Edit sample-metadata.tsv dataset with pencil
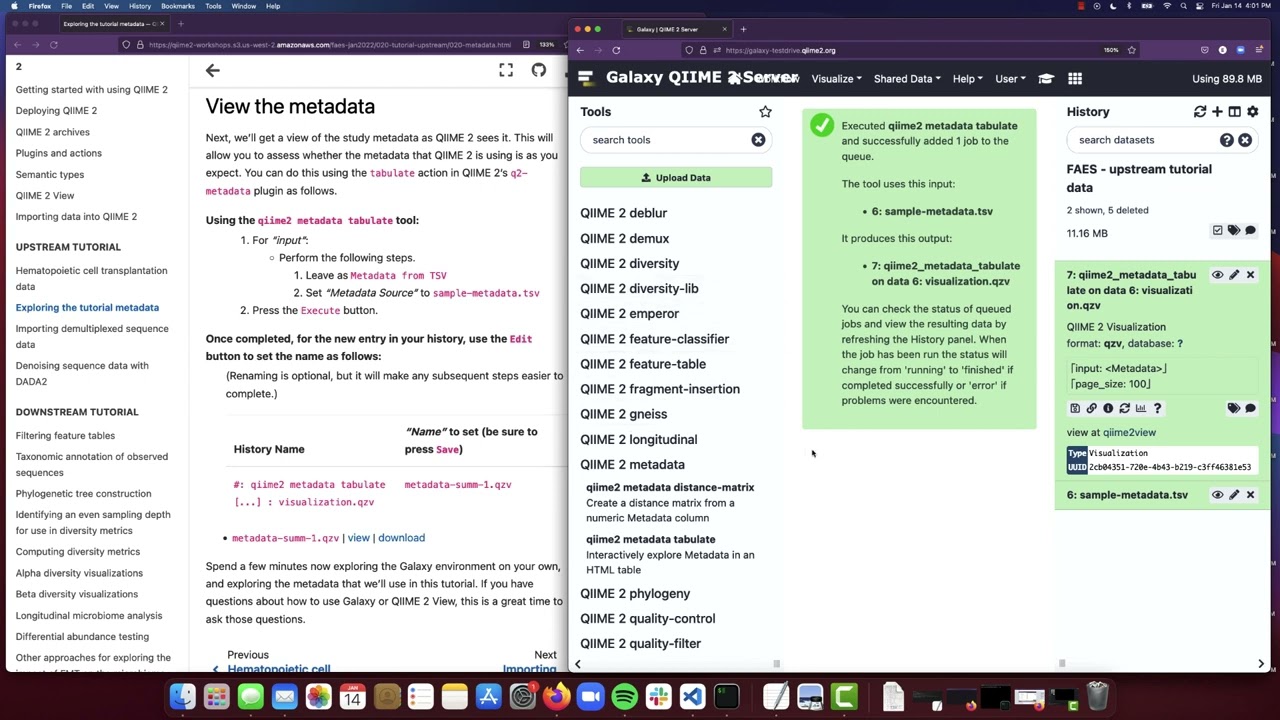 tap(1234, 495)
